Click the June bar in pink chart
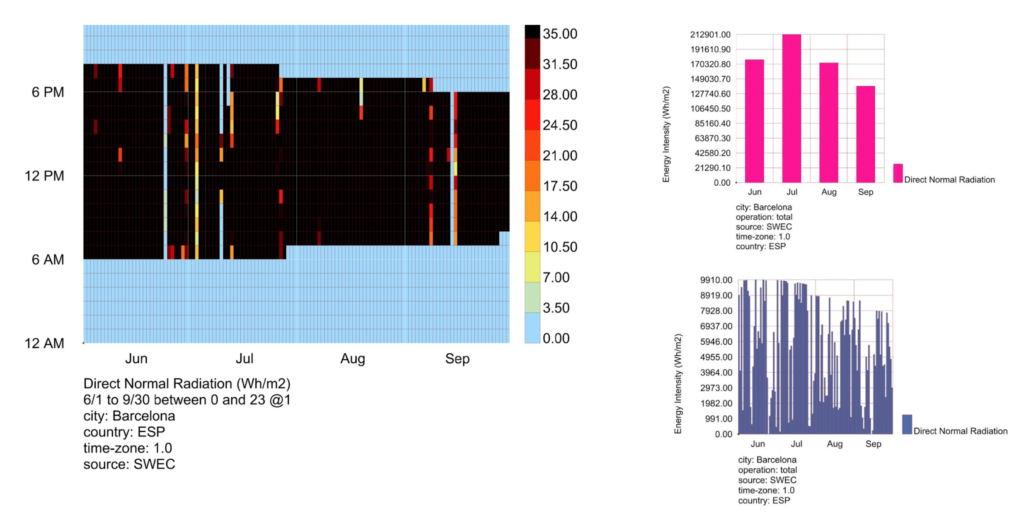Image resolution: width=1024 pixels, height=516 pixels. click(754, 121)
